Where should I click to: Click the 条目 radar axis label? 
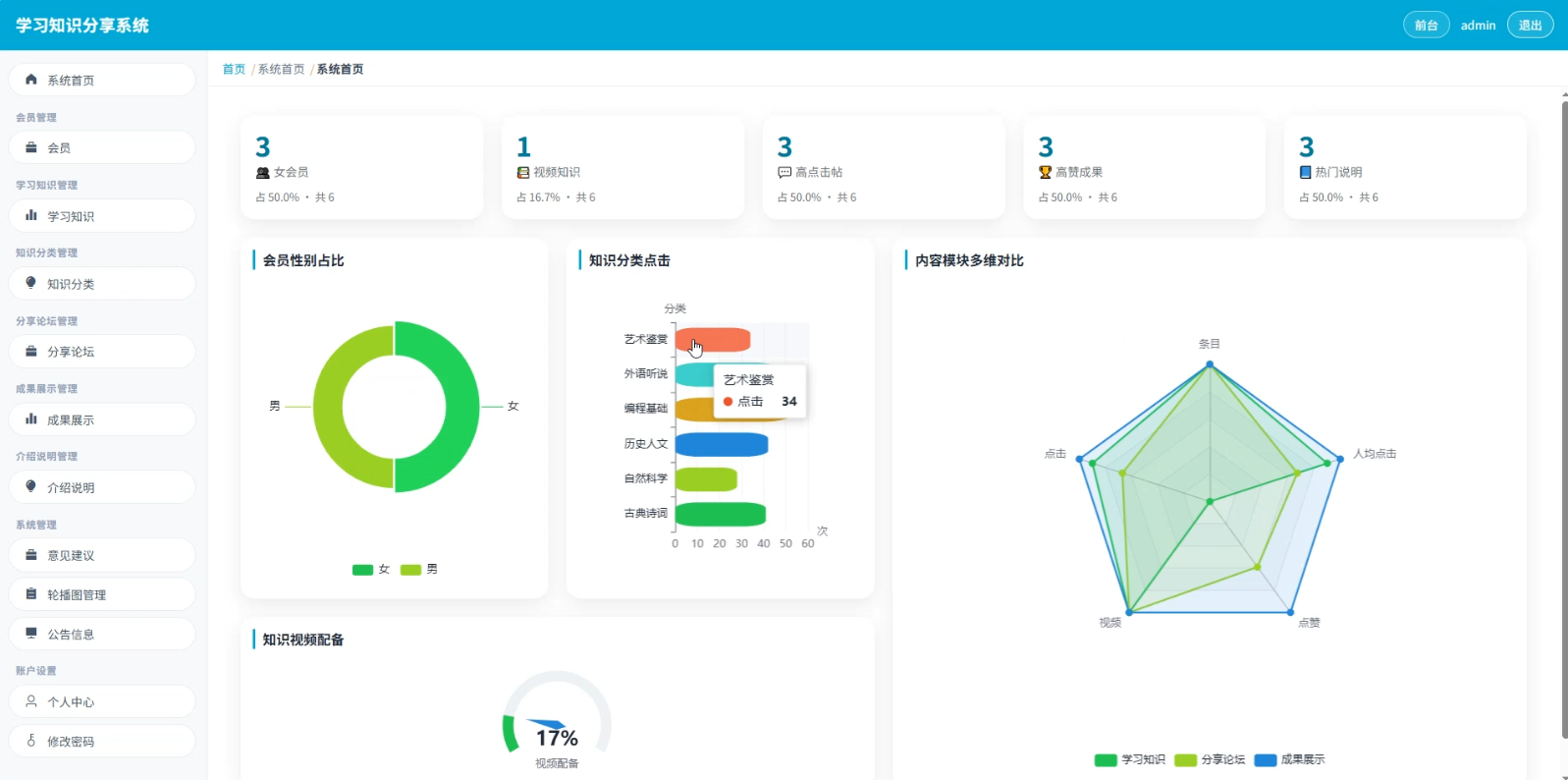click(1210, 344)
